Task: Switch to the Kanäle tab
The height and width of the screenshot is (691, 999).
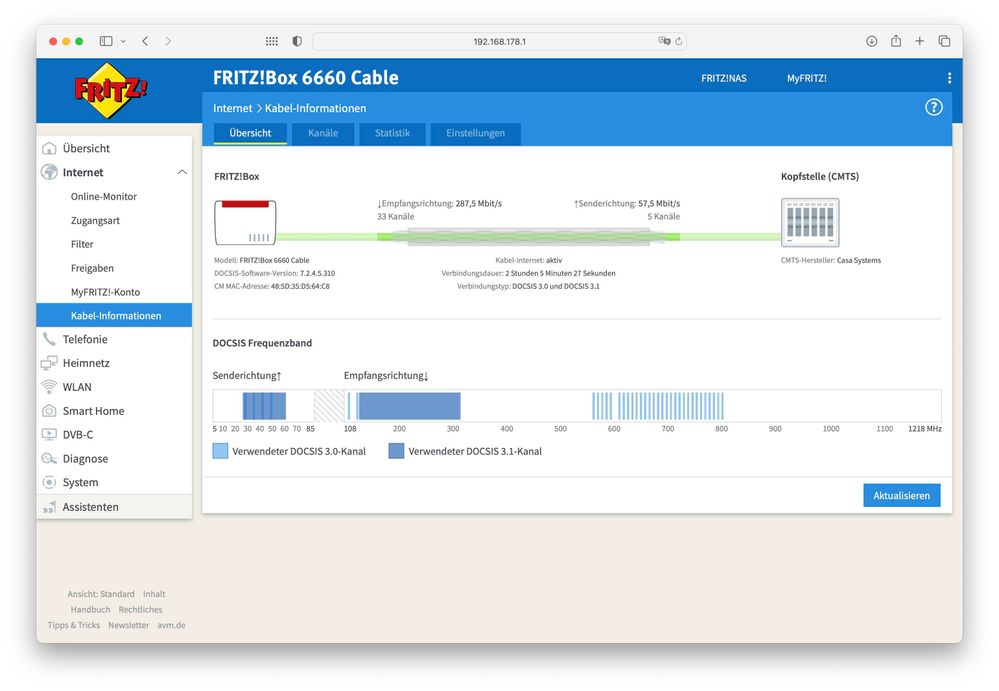Action: 323,133
